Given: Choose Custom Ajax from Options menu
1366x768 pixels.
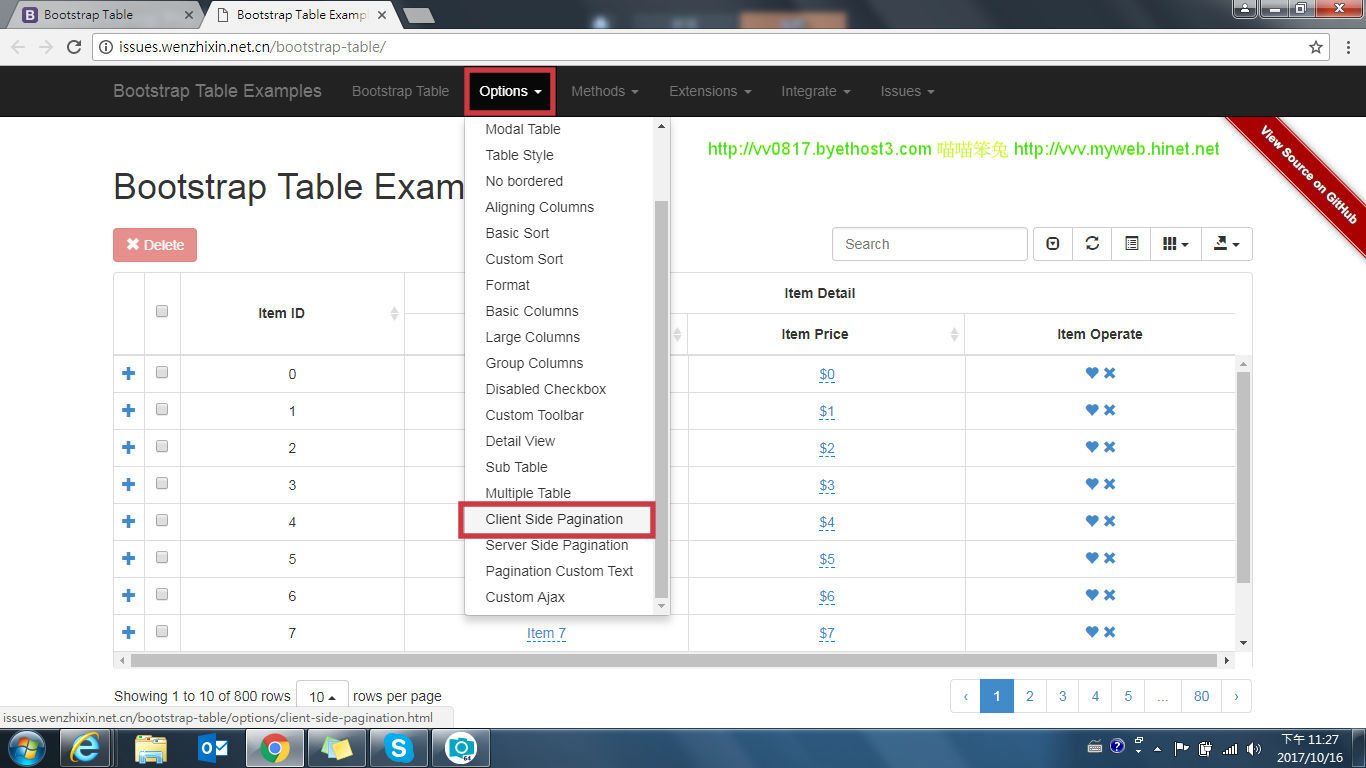Looking at the screenshot, I should point(557,597).
